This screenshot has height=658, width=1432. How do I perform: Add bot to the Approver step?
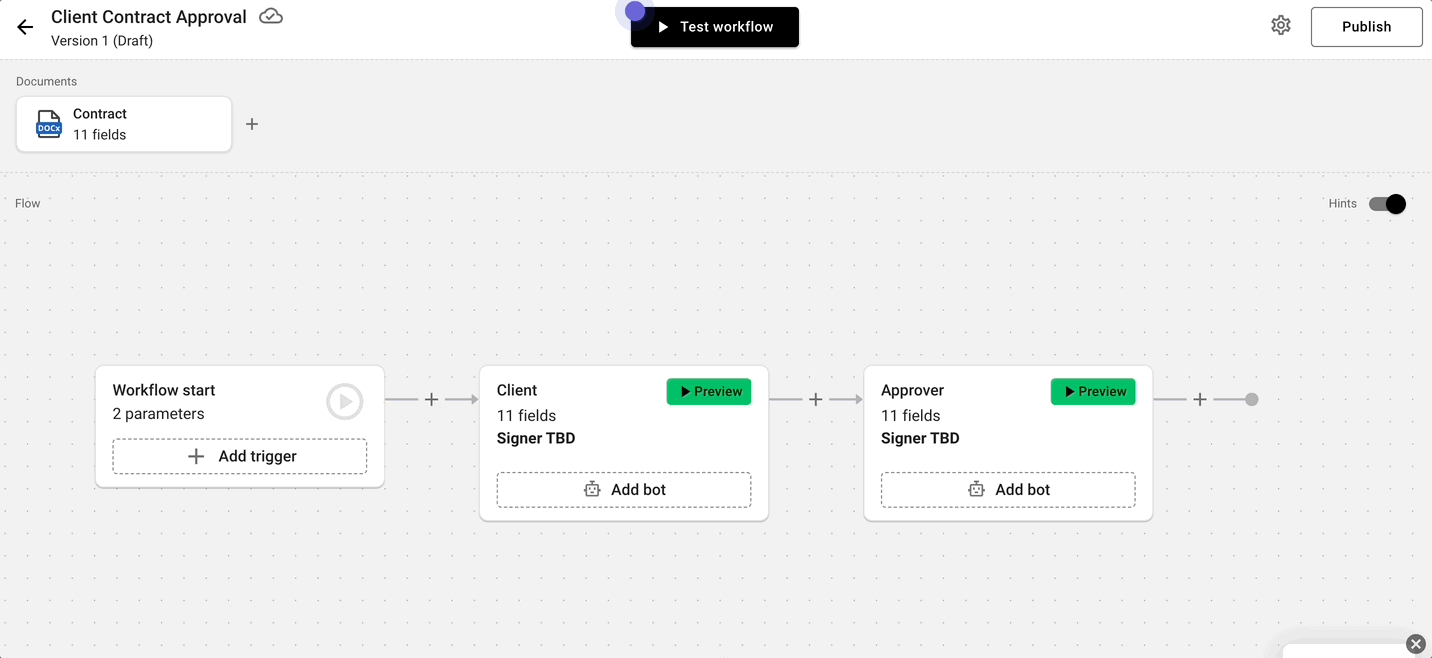tap(1008, 490)
